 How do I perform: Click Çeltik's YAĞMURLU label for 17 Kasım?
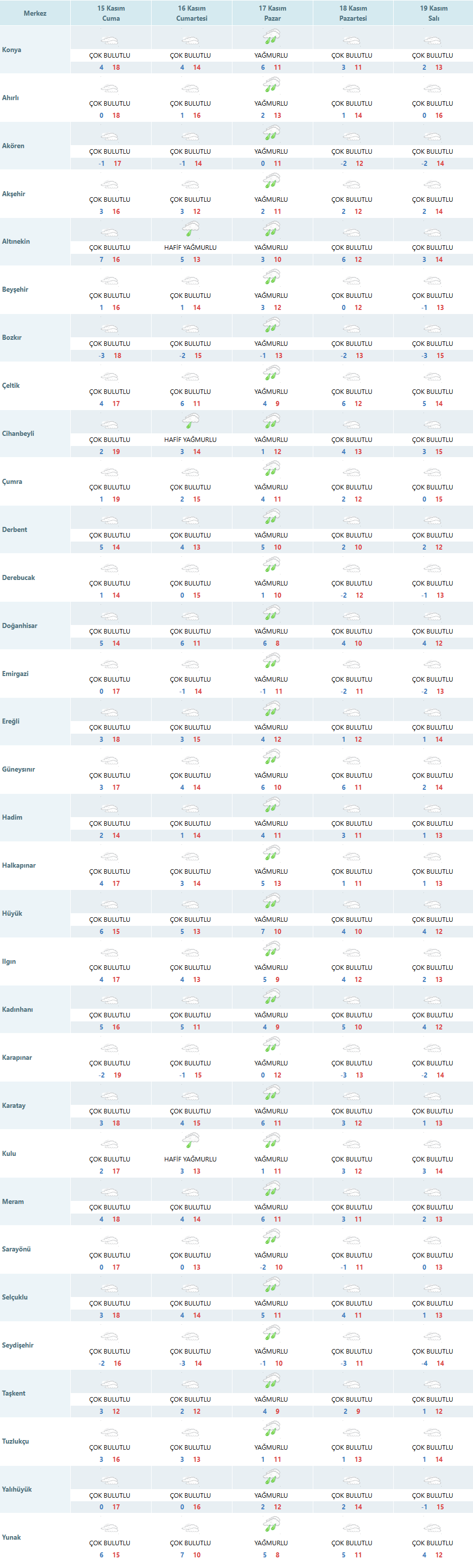(271, 391)
